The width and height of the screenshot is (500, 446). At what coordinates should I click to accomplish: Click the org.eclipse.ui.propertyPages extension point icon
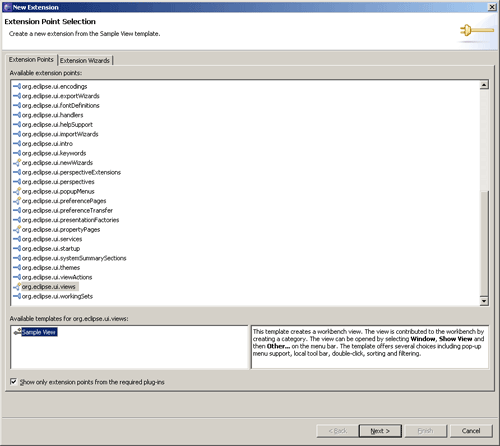click(17, 230)
